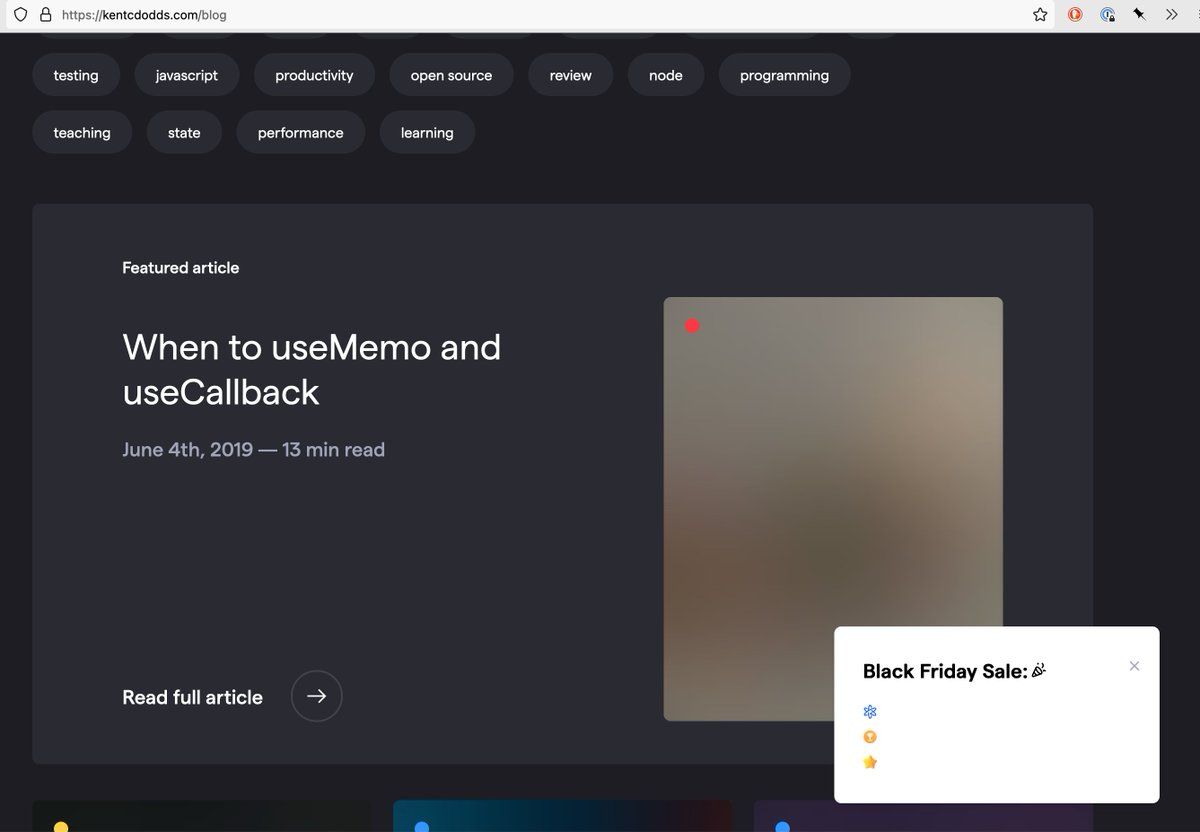Click the Black Friday Sale heading
This screenshot has height=832, width=1200.
954,671
